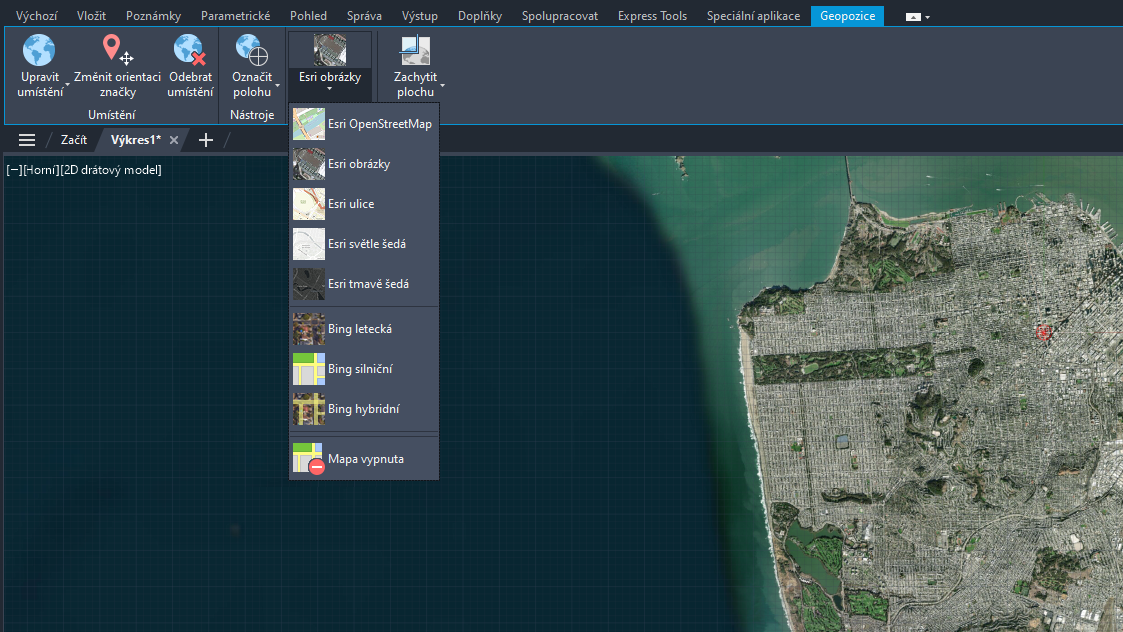The width and height of the screenshot is (1123, 632).
Task: Click Zachytit plochu icon
Action: [x=414, y=51]
